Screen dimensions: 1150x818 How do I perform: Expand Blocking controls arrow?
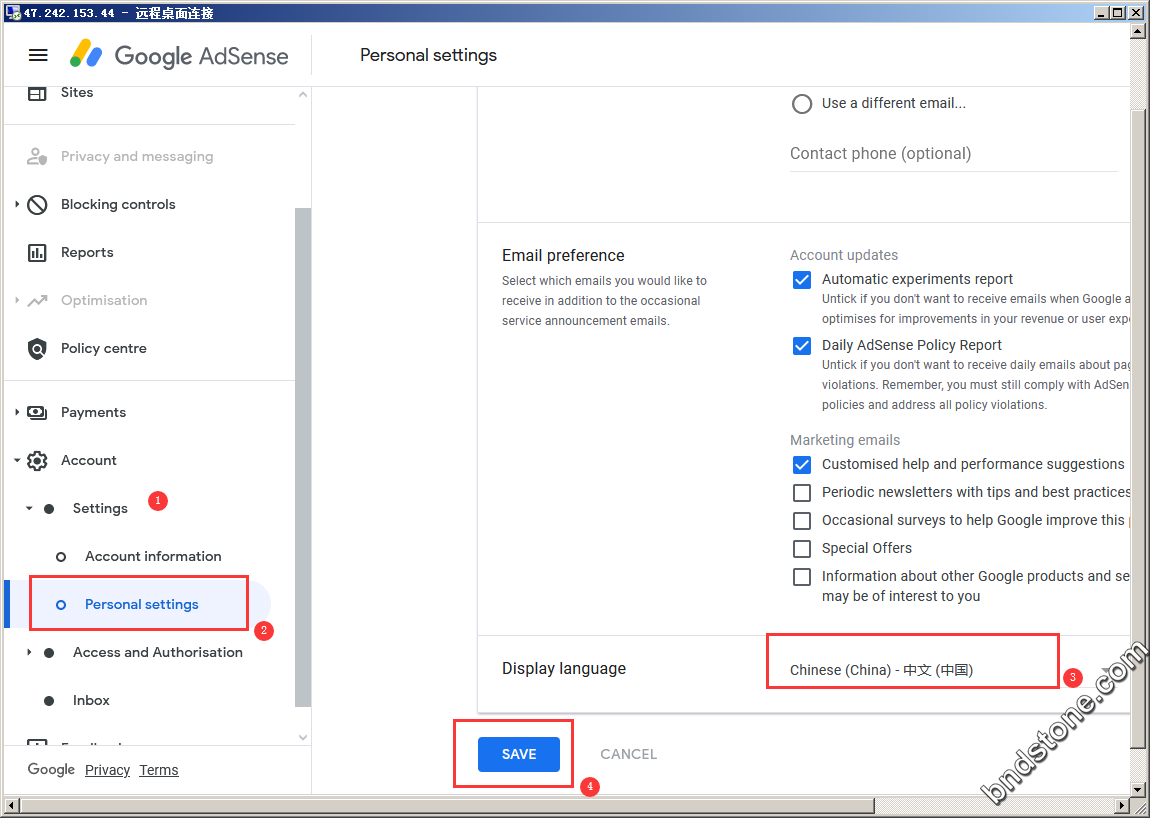pyautogui.click(x=17, y=205)
